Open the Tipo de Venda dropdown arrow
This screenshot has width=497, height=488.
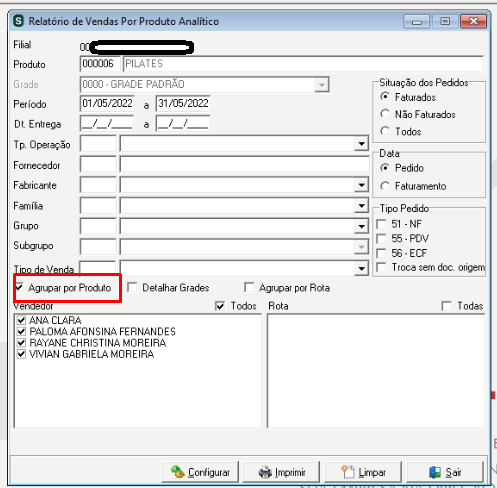click(361, 268)
